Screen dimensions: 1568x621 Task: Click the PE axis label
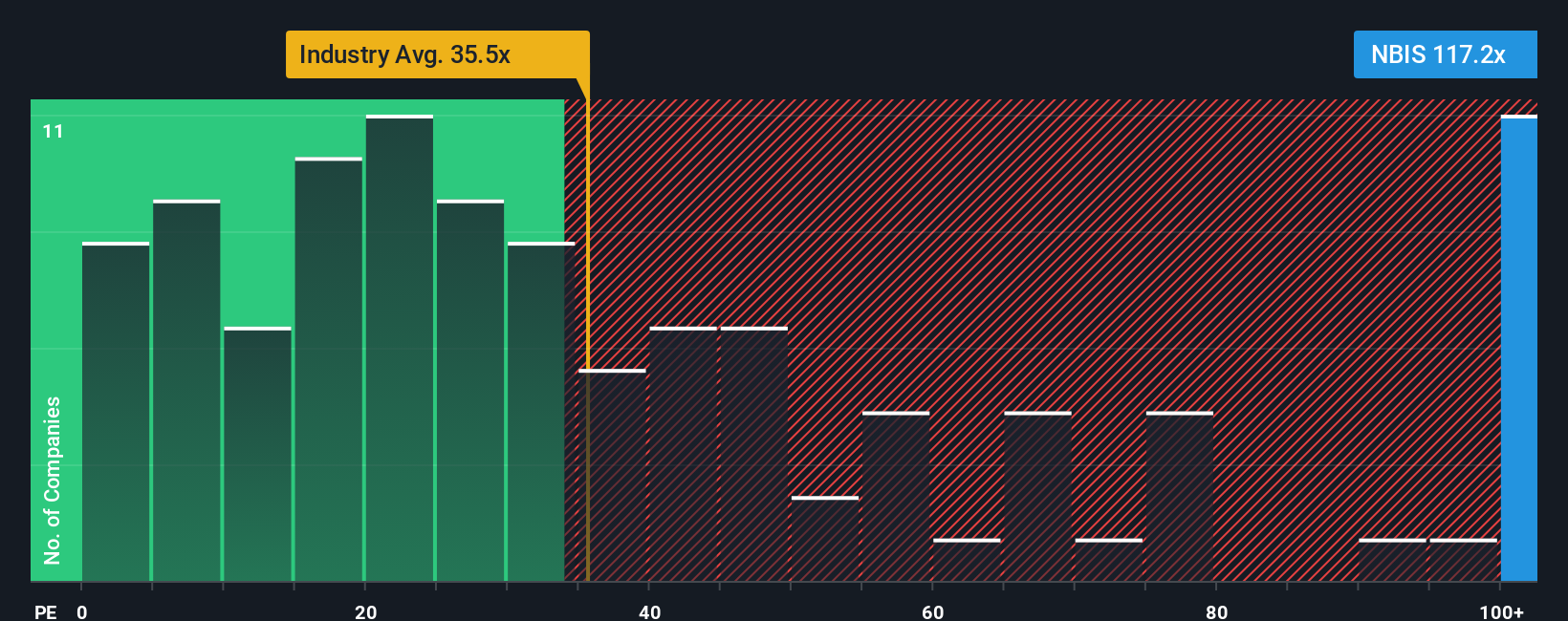coord(45,611)
